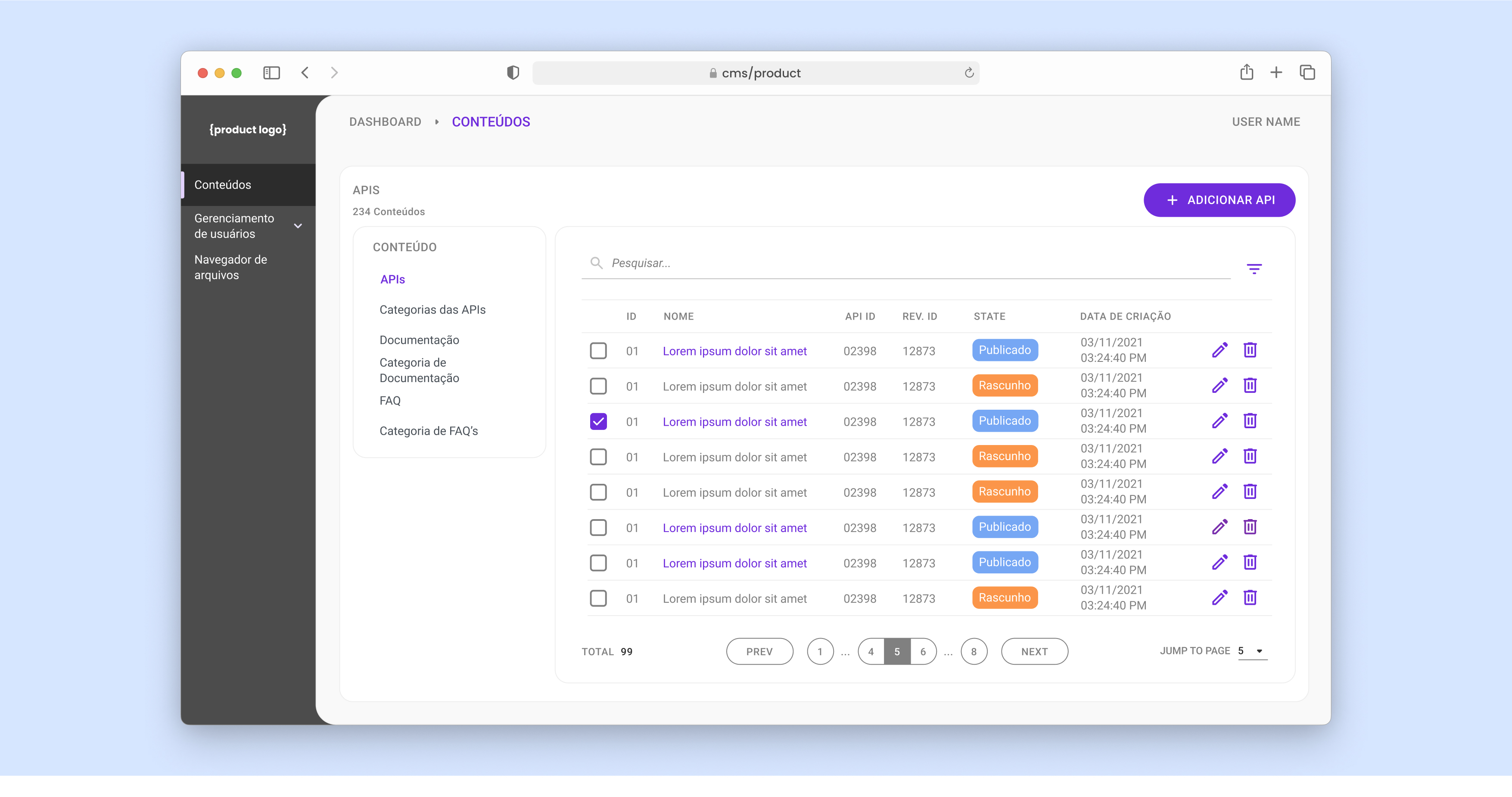Click pencil icon on the sixth table row
Viewport: 1512px width, 797px height.
(x=1220, y=527)
